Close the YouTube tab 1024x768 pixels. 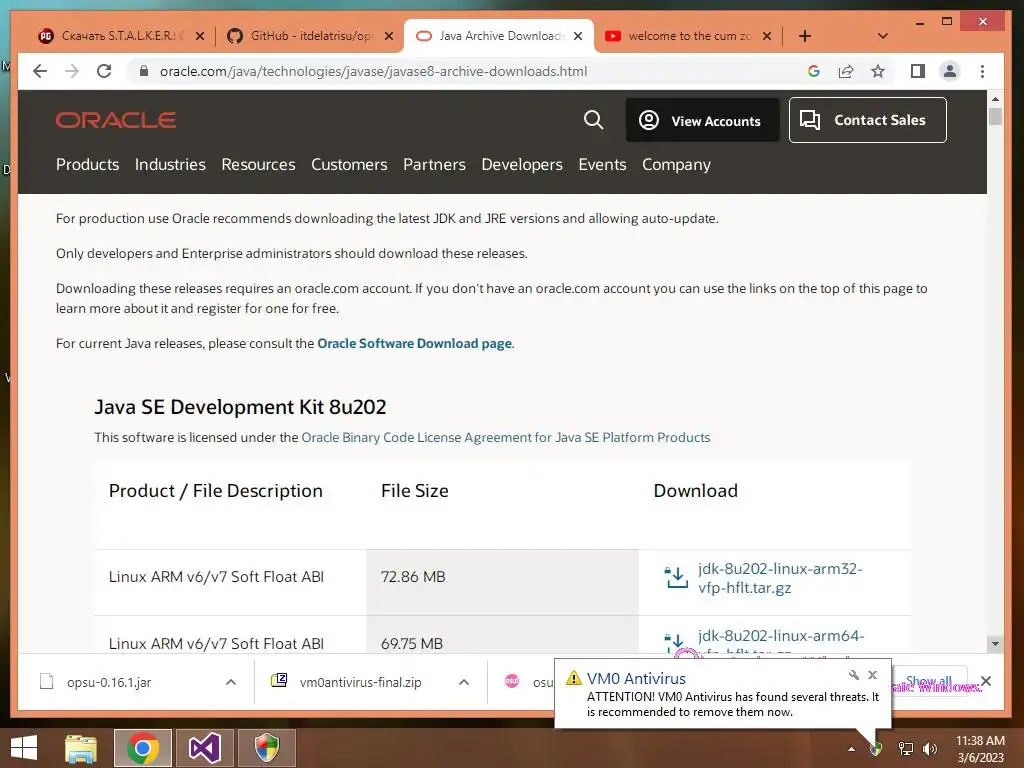click(767, 36)
